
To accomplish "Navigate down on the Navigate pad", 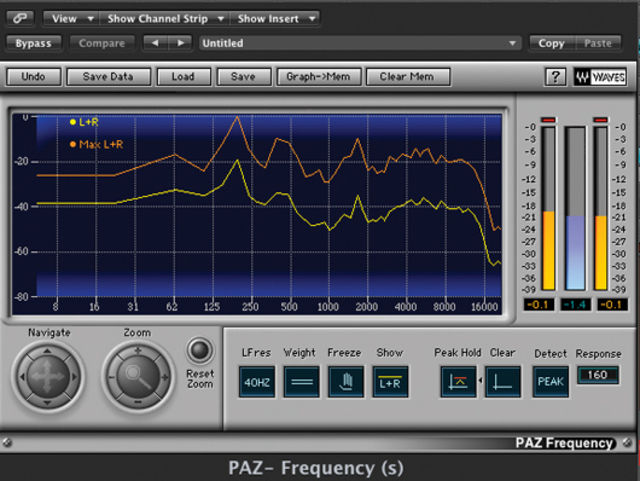I will point(47,402).
